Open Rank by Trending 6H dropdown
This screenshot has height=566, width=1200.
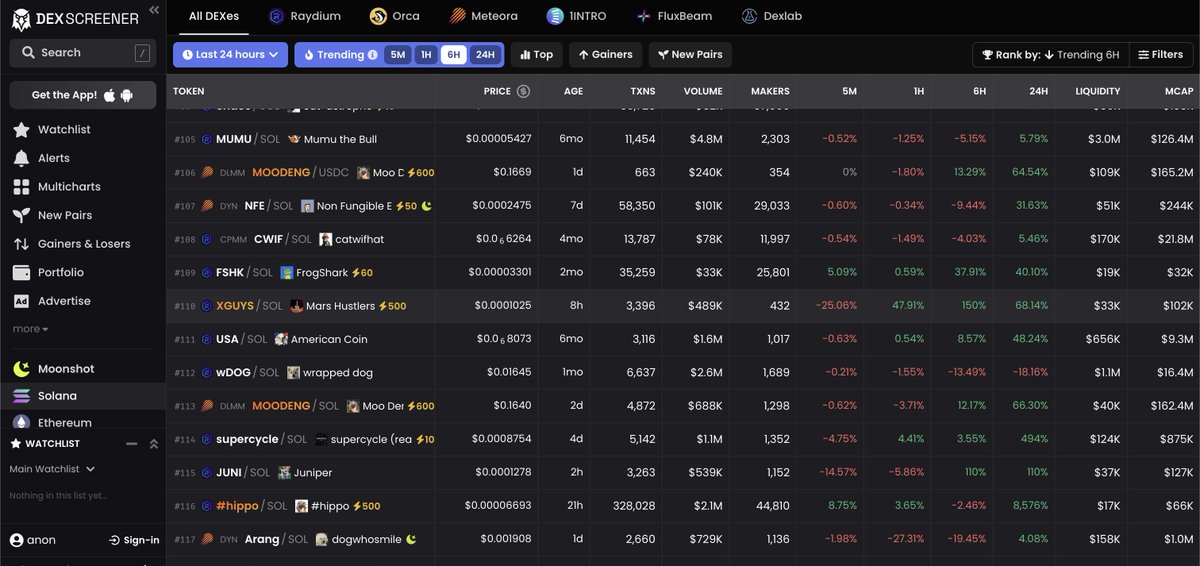[x=1050, y=55]
